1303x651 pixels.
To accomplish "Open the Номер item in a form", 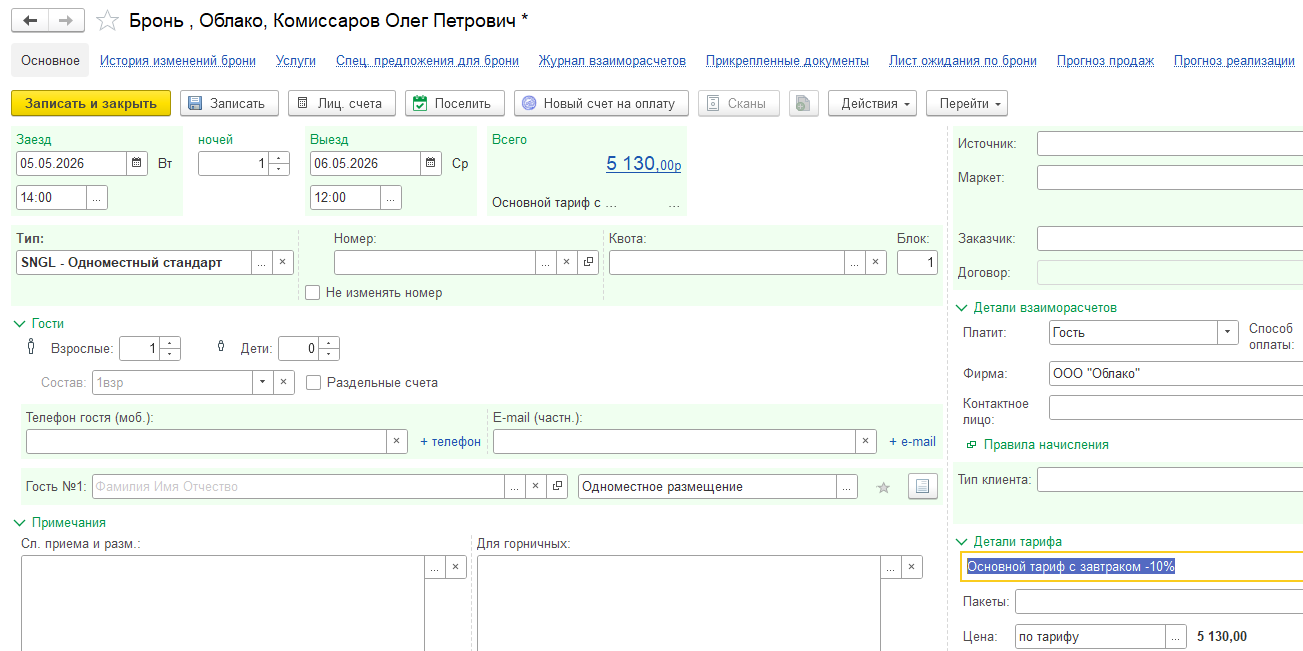I will click(x=588, y=262).
